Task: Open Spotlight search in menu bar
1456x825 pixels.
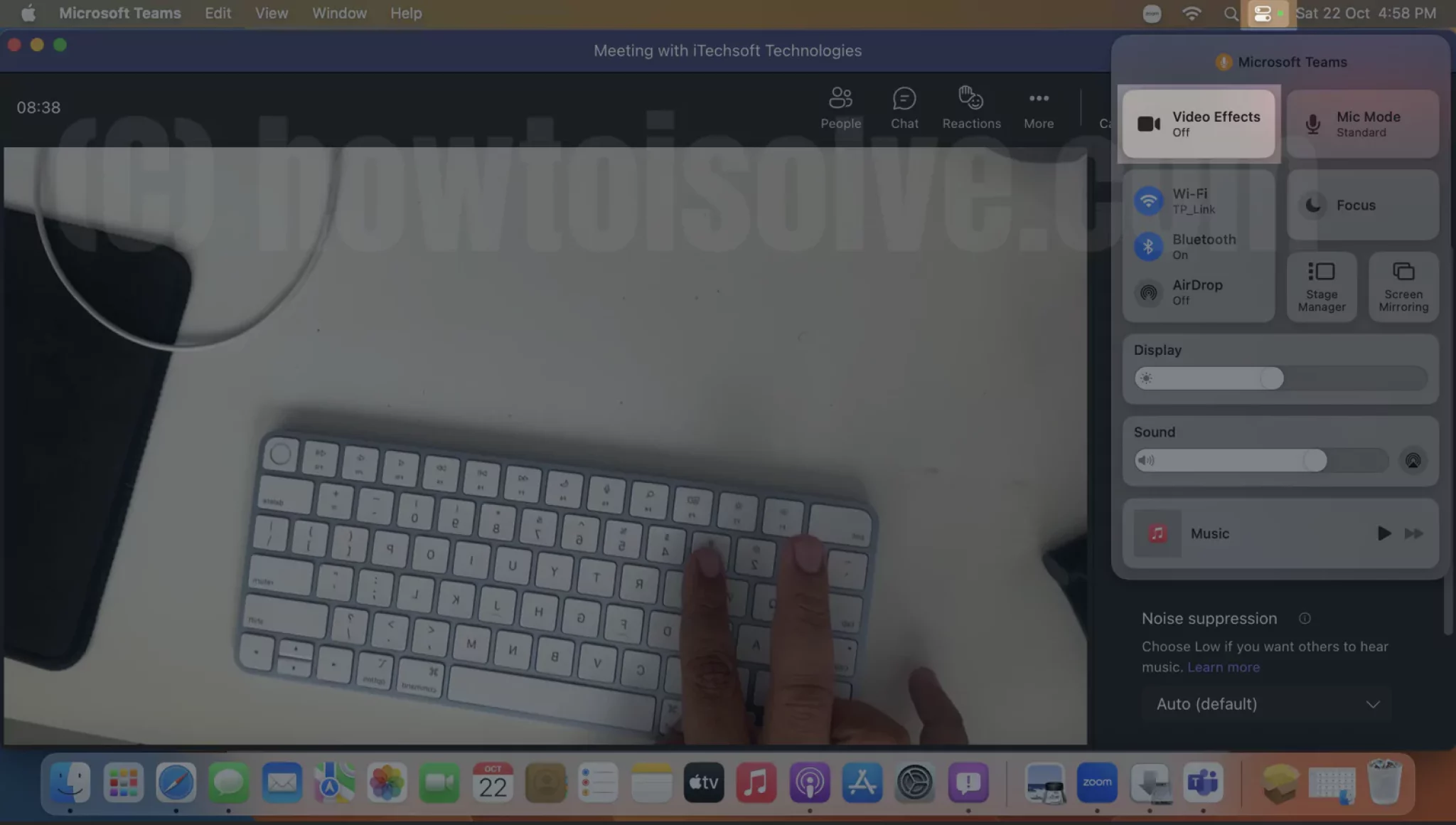Action: (1231, 13)
